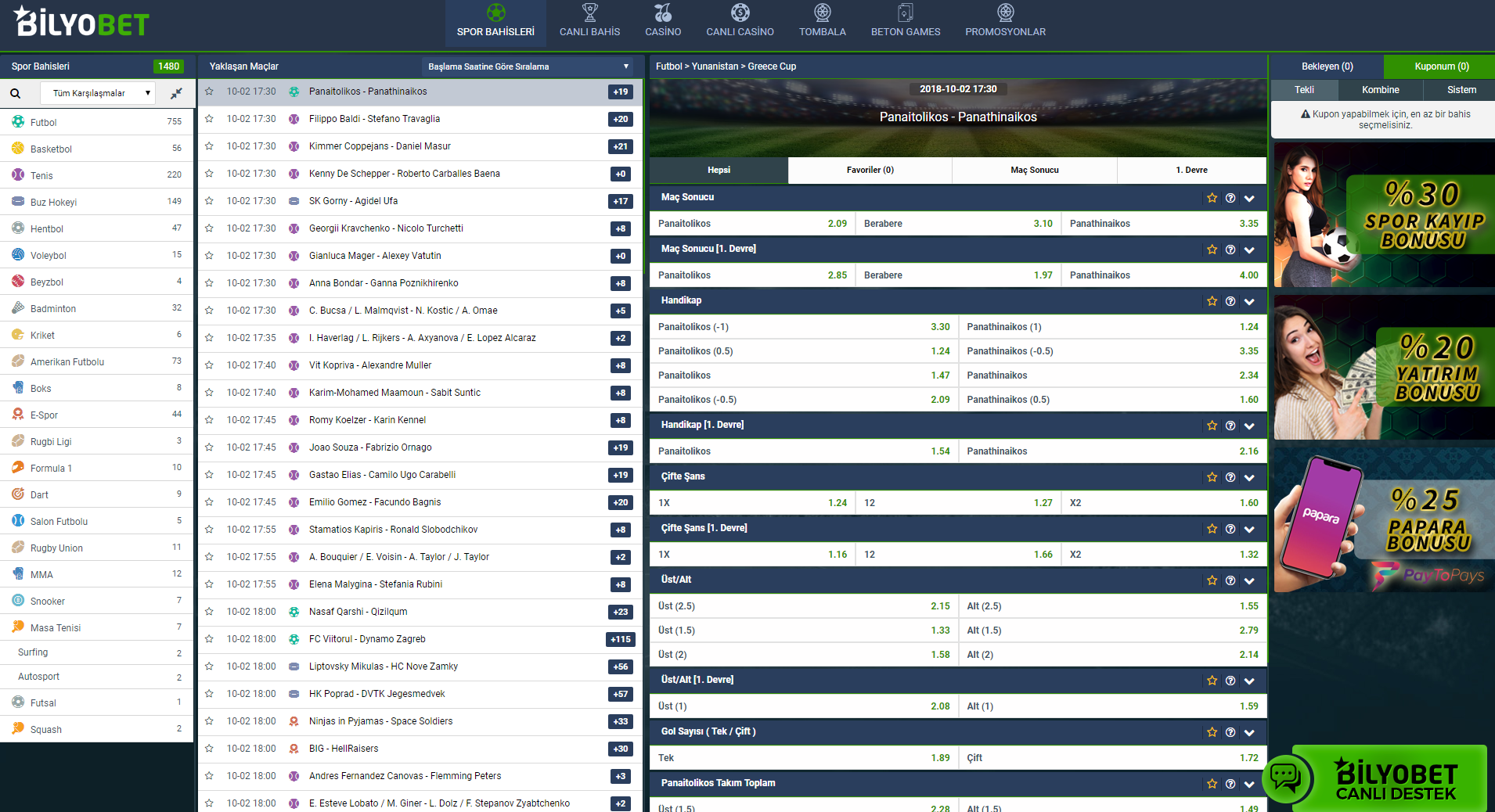Click the help icon on Handikap header
The width and height of the screenshot is (1495, 812).
pyautogui.click(x=1230, y=301)
